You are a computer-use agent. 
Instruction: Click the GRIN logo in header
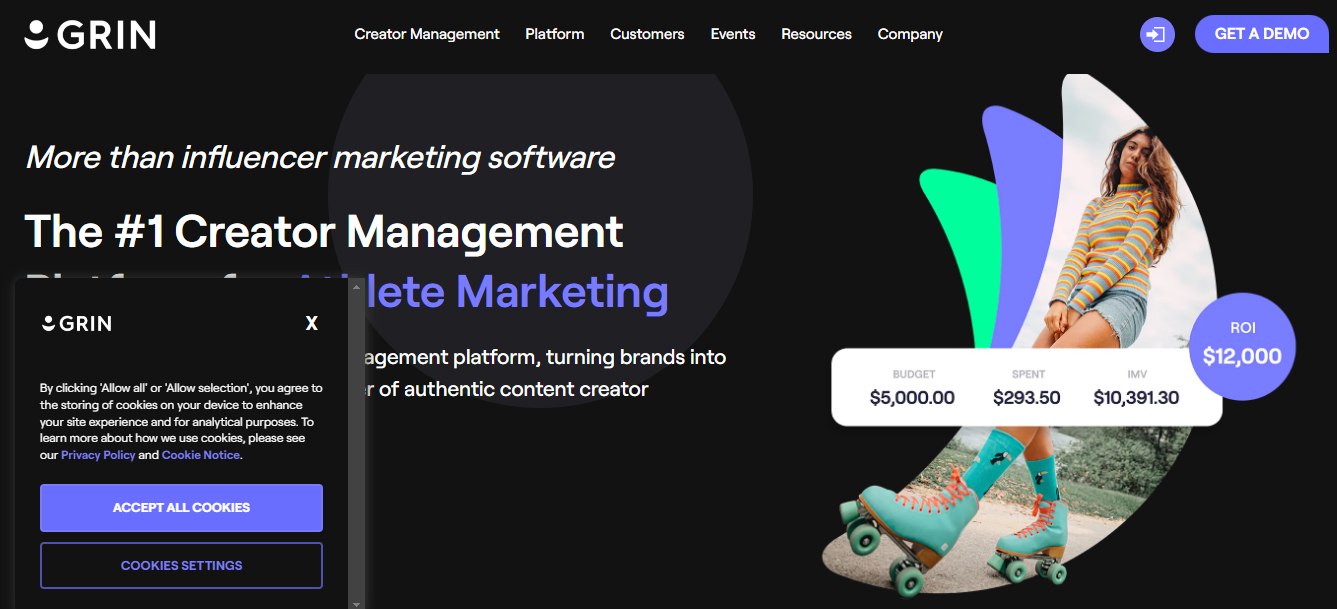(x=90, y=35)
